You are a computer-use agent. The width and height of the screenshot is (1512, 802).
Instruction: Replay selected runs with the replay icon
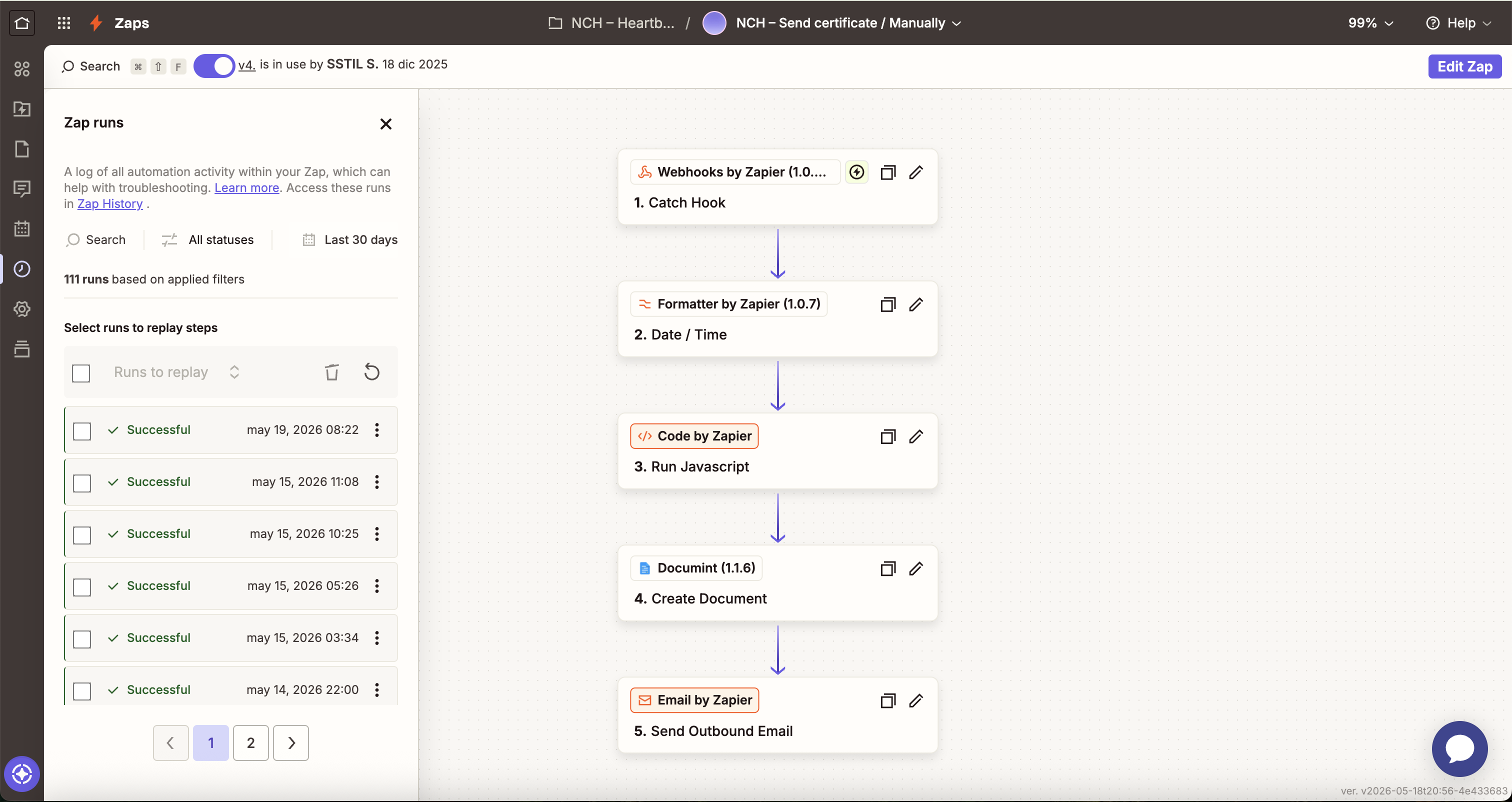coord(371,372)
